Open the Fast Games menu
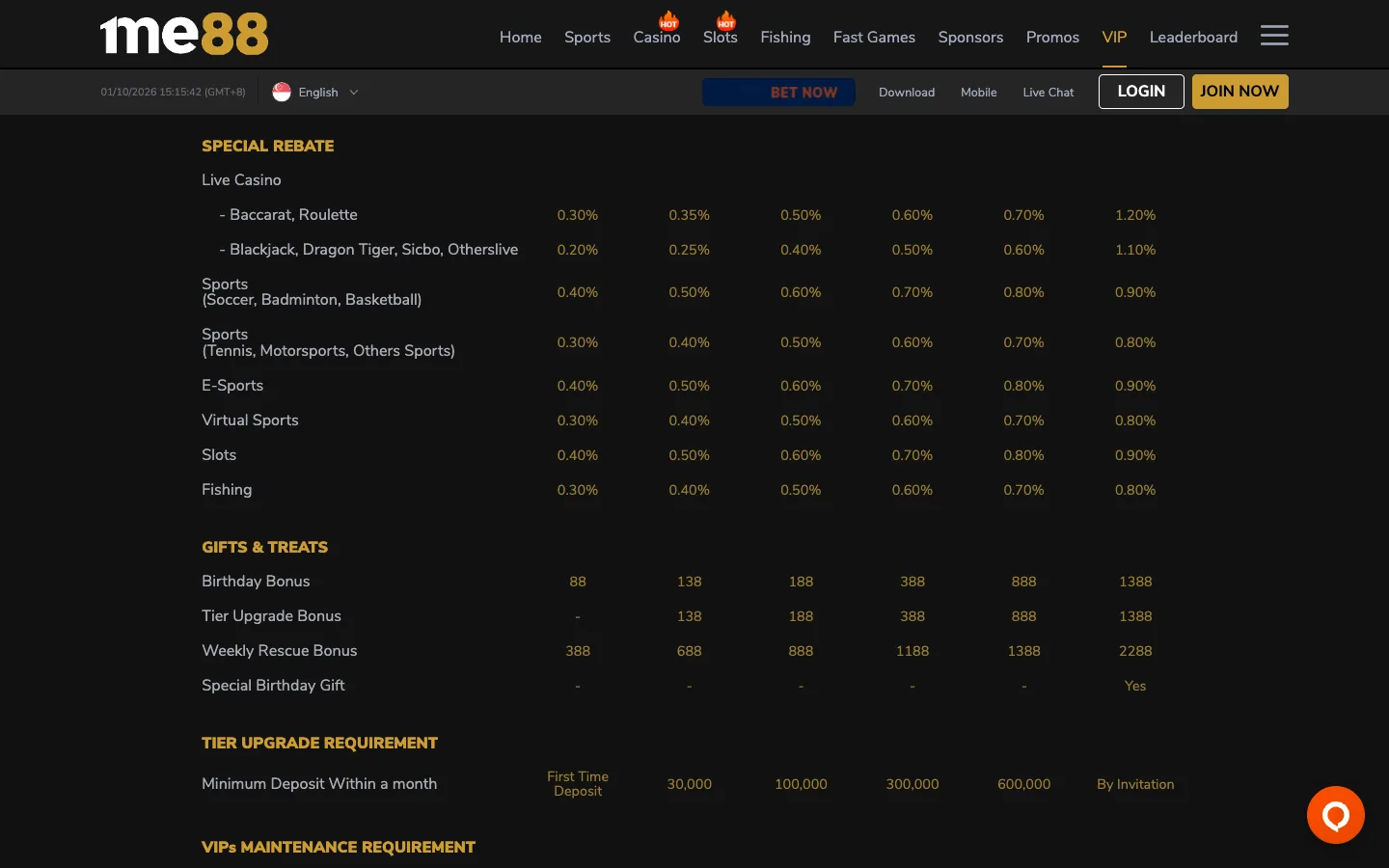Screen dimensions: 1389x868 click(x=874, y=37)
